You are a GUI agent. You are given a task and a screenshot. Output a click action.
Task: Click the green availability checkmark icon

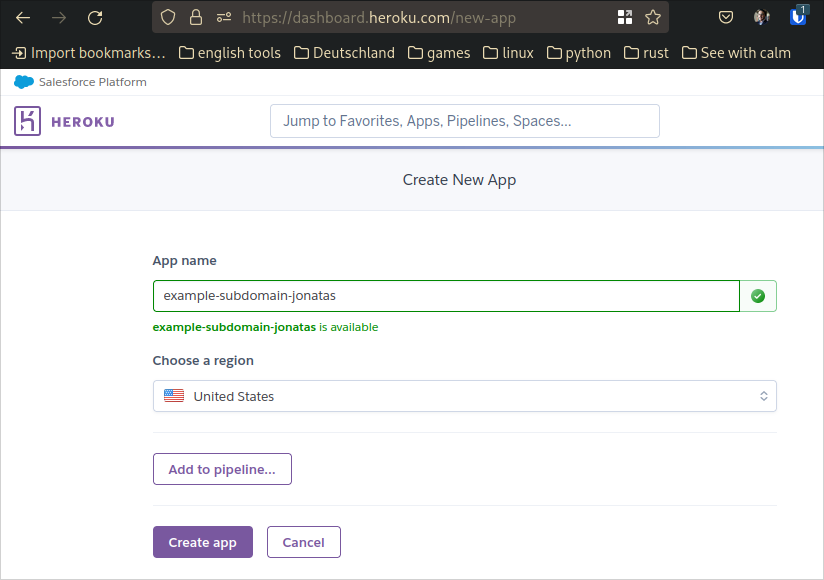758,296
